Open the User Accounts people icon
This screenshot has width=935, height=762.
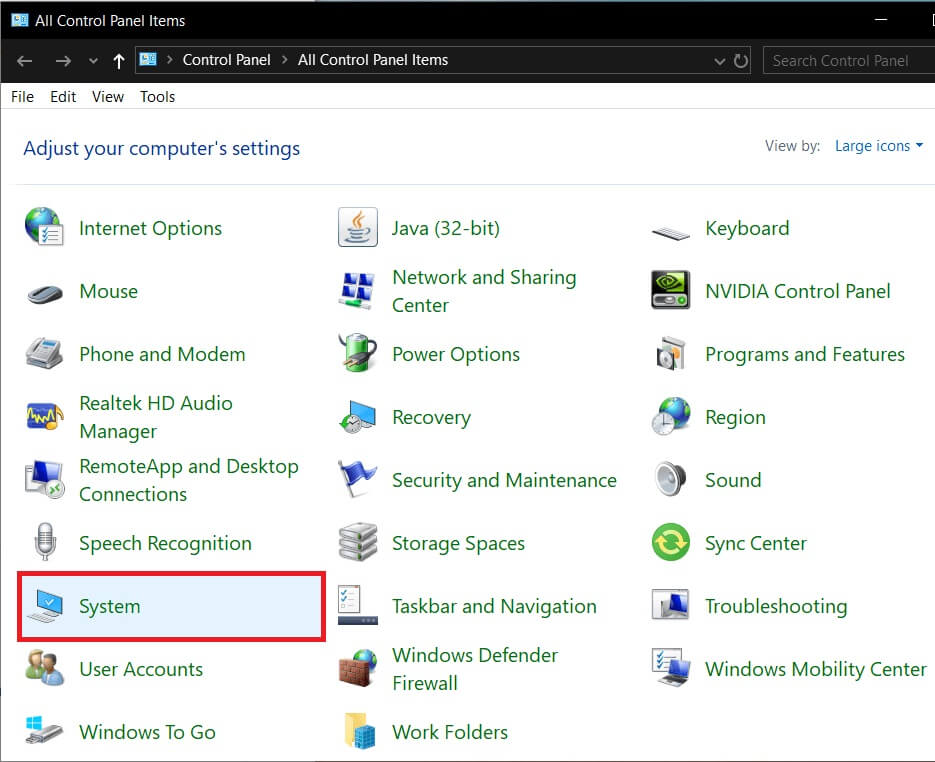coord(45,668)
